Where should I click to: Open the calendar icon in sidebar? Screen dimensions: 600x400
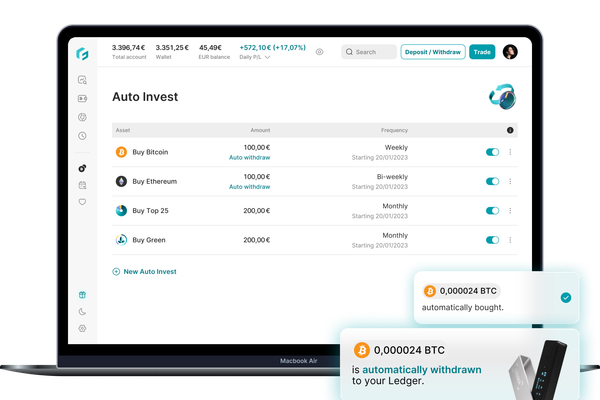tap(82, 185)
